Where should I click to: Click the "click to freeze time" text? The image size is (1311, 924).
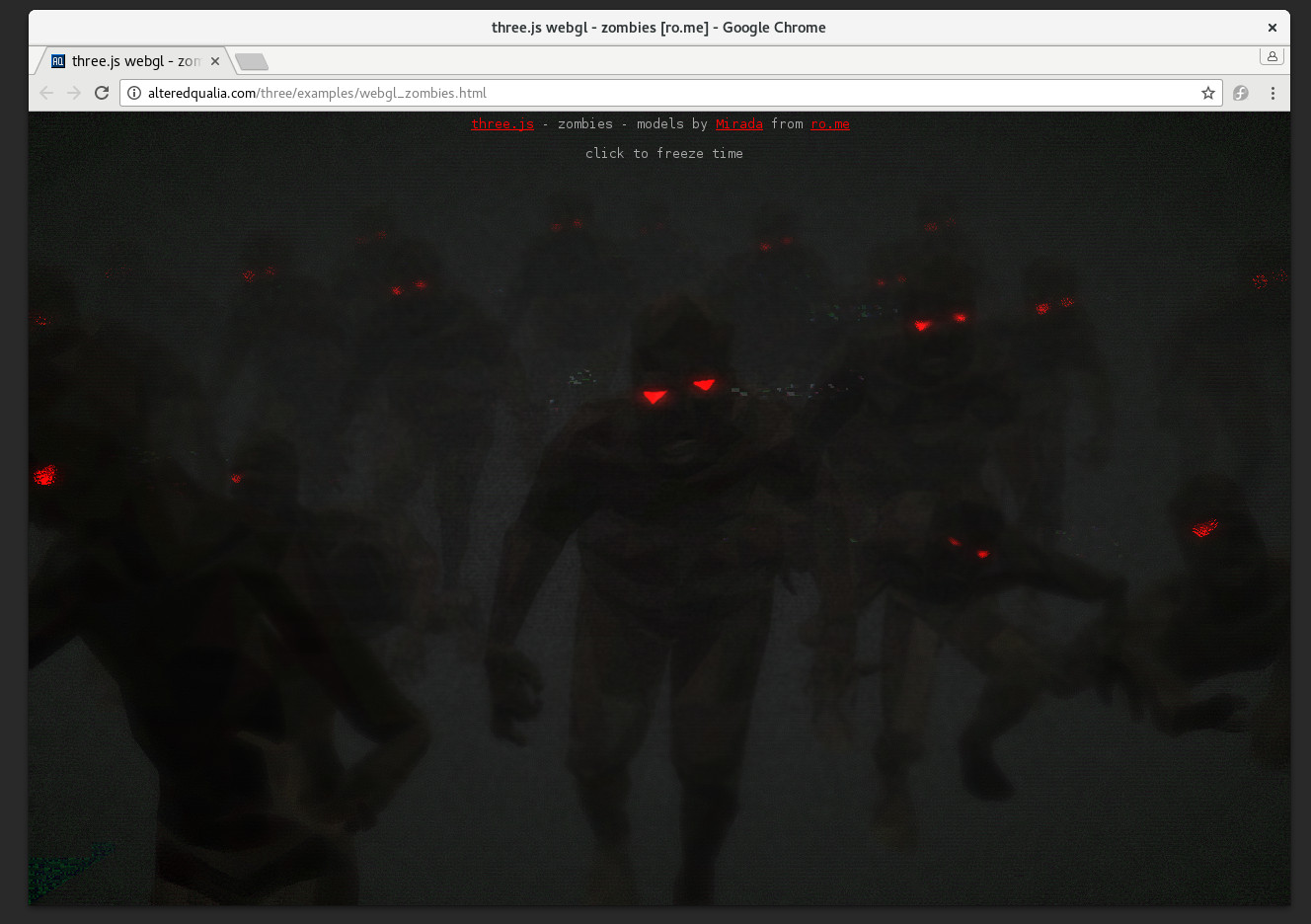[663, 154]
